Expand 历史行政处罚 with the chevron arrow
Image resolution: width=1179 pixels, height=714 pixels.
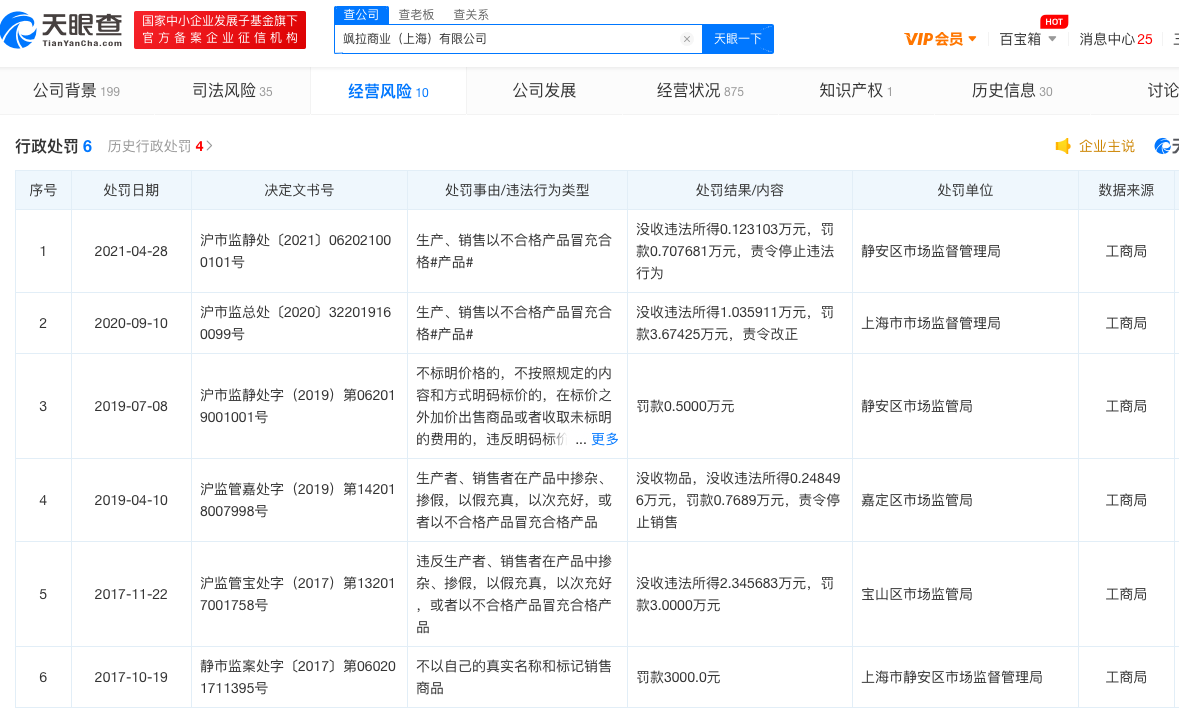coord(209,146)
